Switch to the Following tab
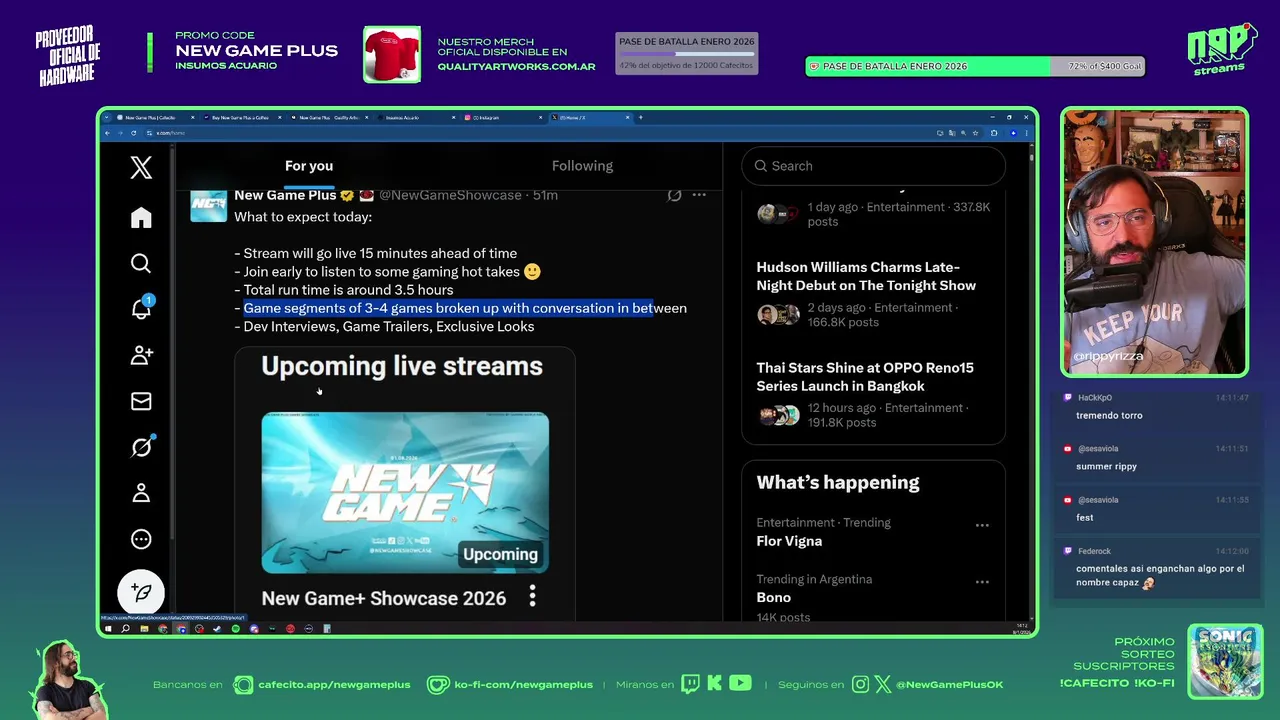1280x720 pixels. click(x=582, y=166)
